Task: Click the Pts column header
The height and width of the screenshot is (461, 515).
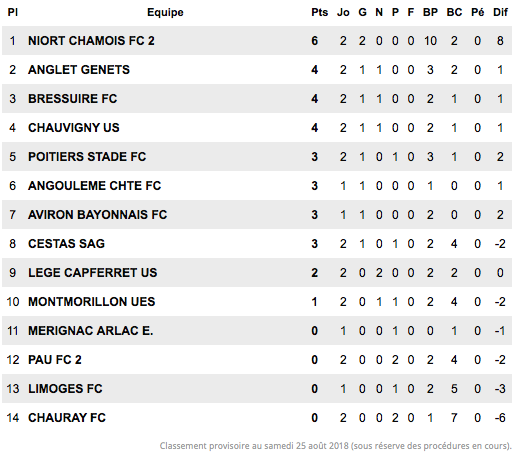Action: (x=319, y=12)
